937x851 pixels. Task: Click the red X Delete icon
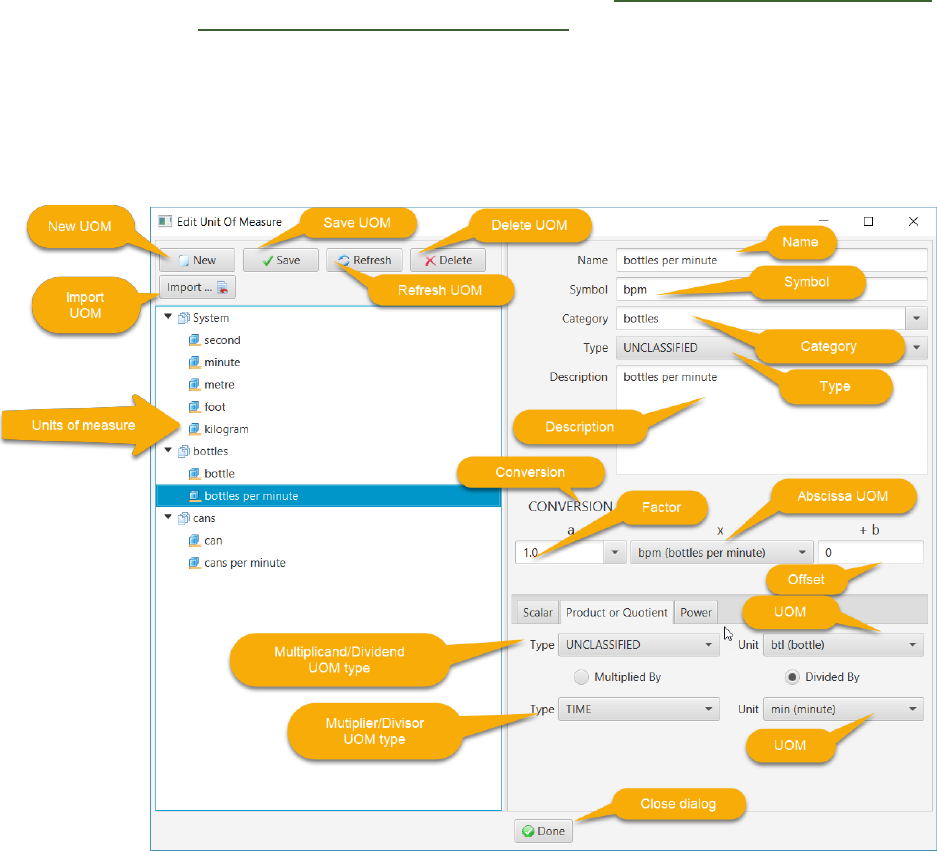[x=430, y=261]
